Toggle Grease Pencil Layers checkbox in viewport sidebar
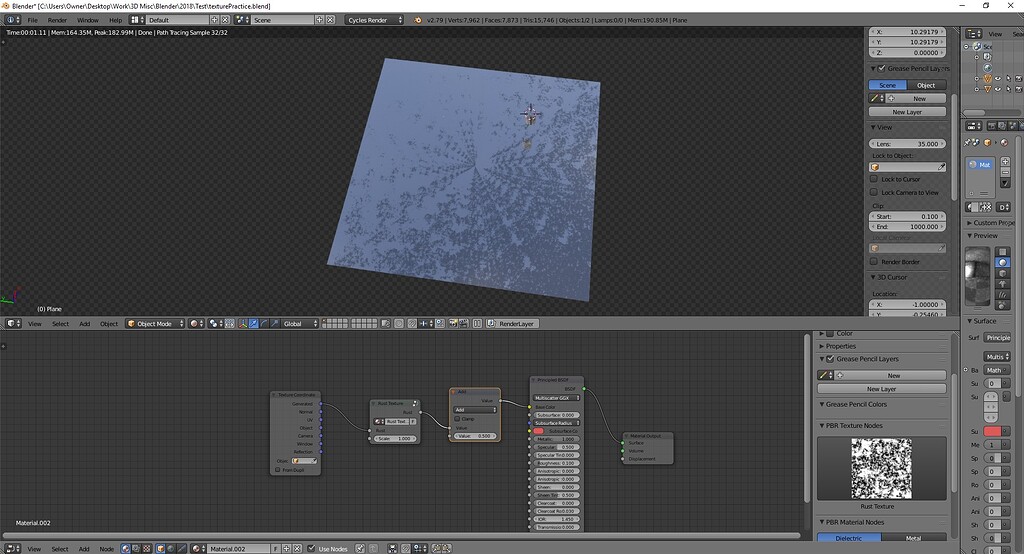Viewport: 1024px width, 554px height. [882, 69]
